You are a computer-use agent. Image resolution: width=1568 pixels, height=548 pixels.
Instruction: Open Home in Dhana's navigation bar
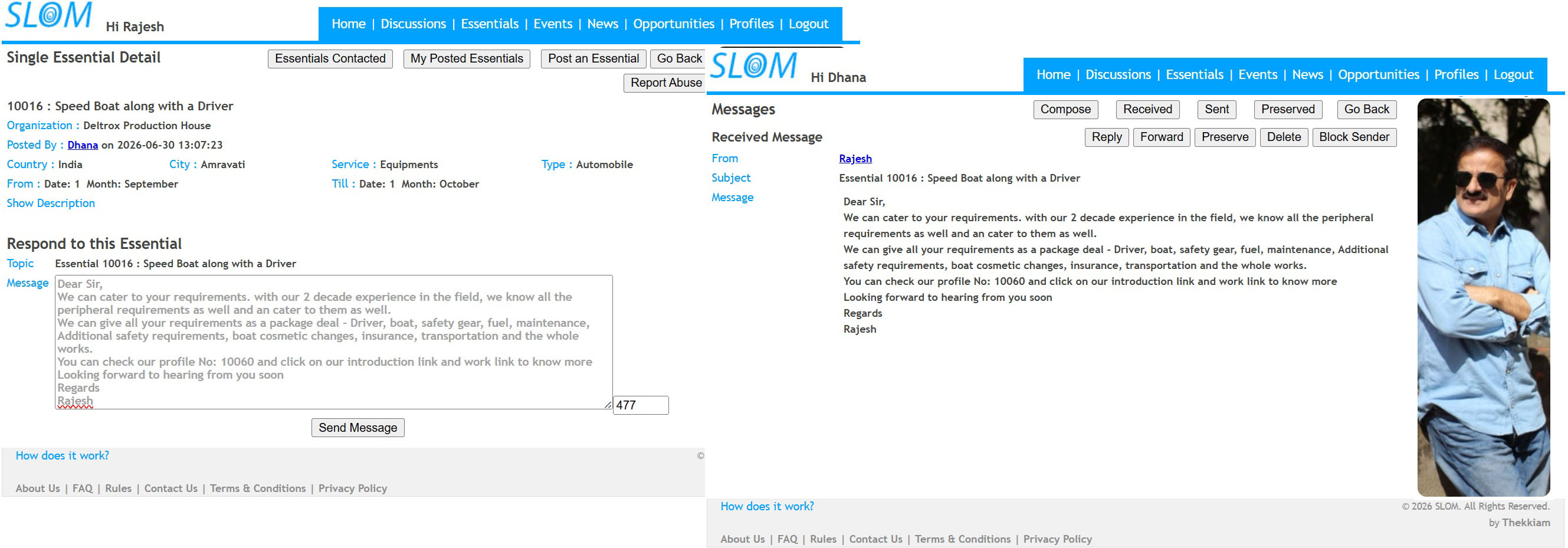(x=1054, y=74)
